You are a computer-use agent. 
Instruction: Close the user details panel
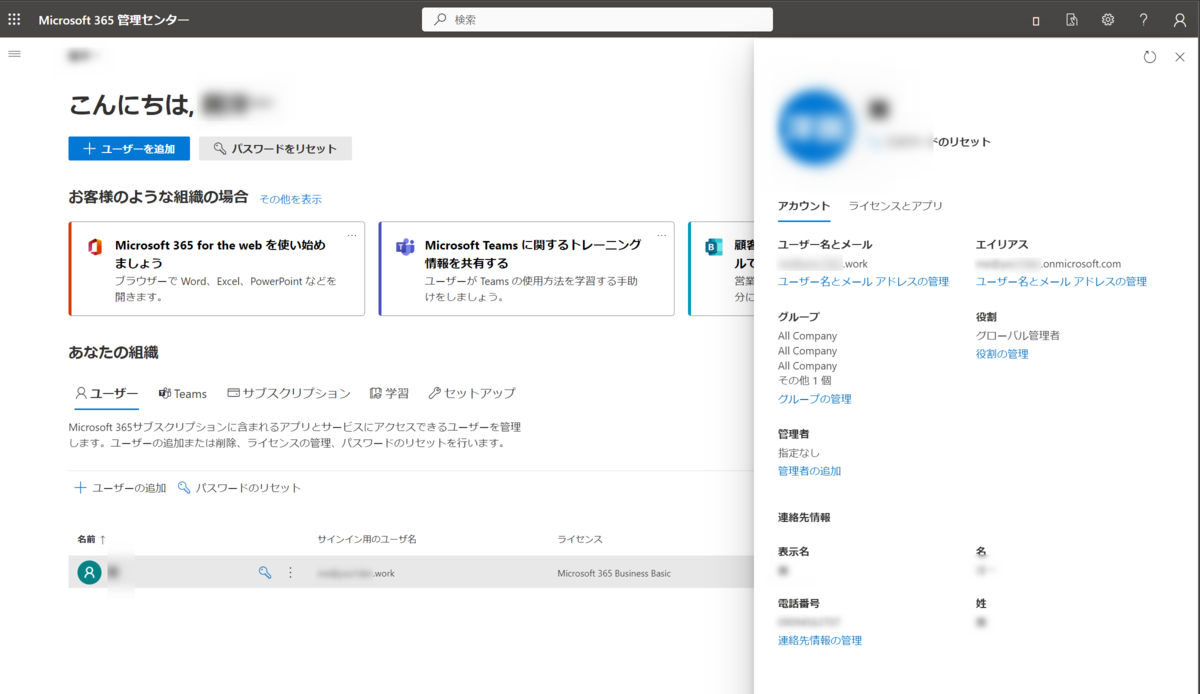(1180, 57)
